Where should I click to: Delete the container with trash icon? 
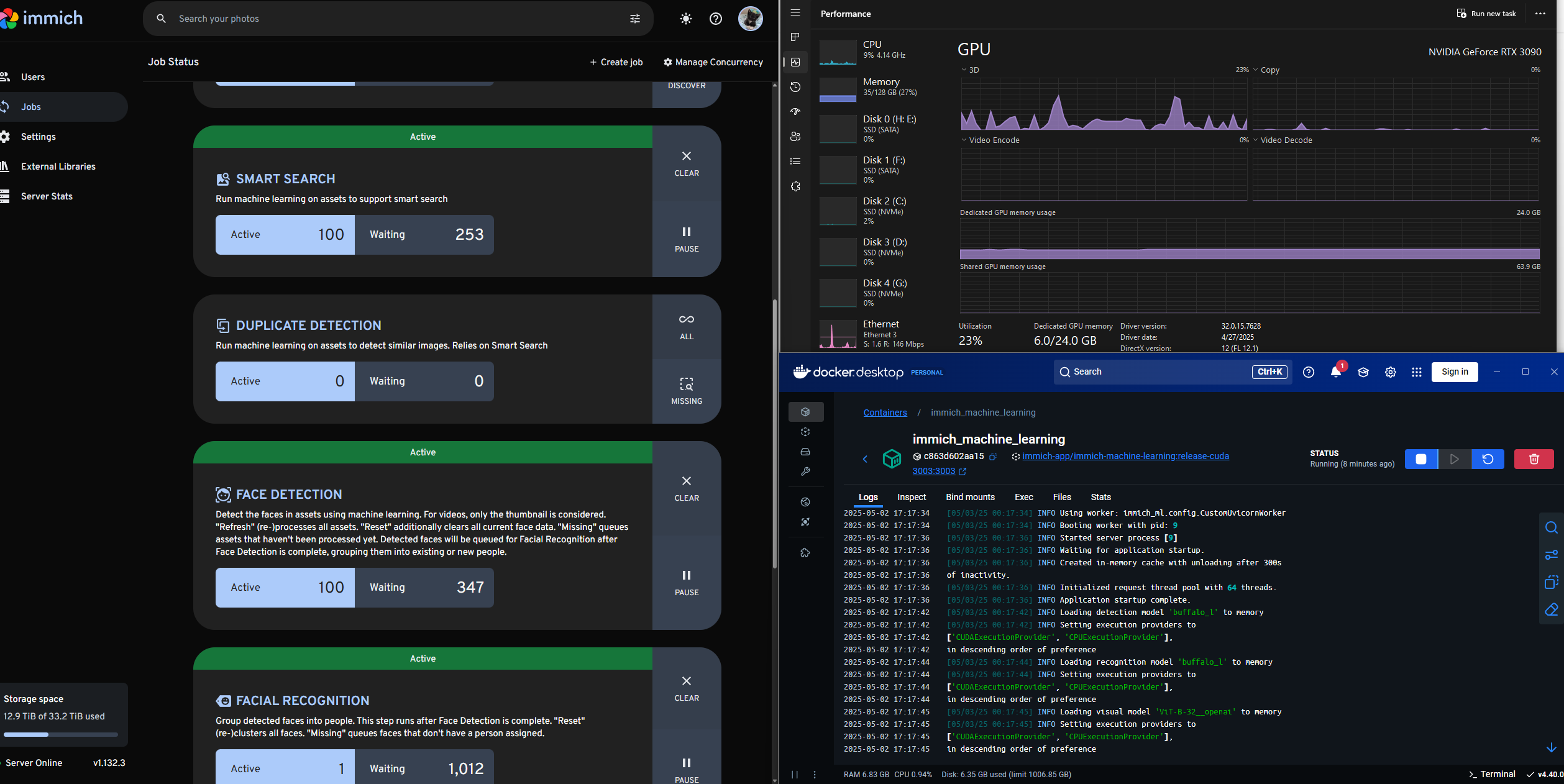tap(1534, 459)
